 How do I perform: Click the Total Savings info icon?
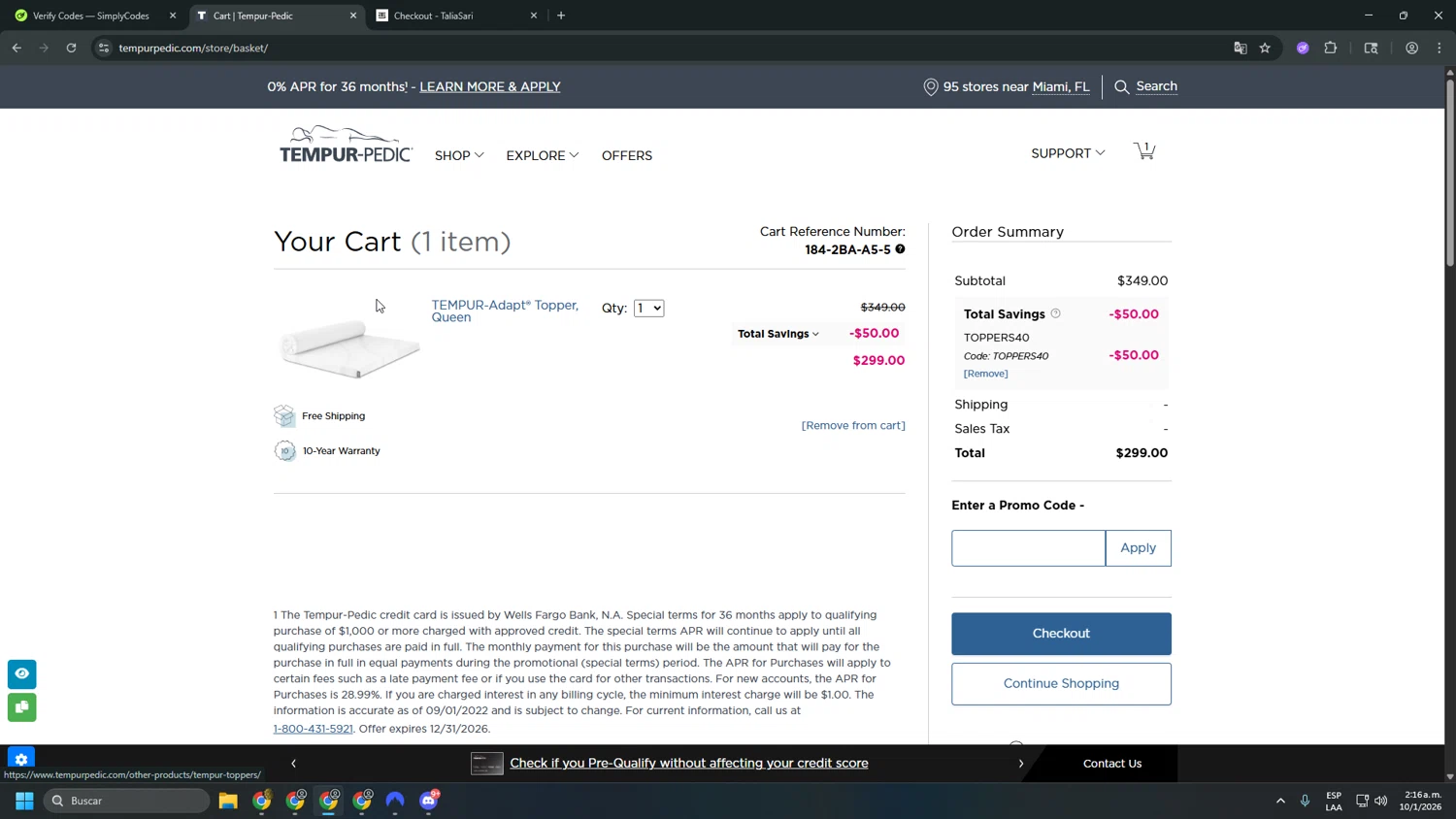click(x=1056, y=313)
